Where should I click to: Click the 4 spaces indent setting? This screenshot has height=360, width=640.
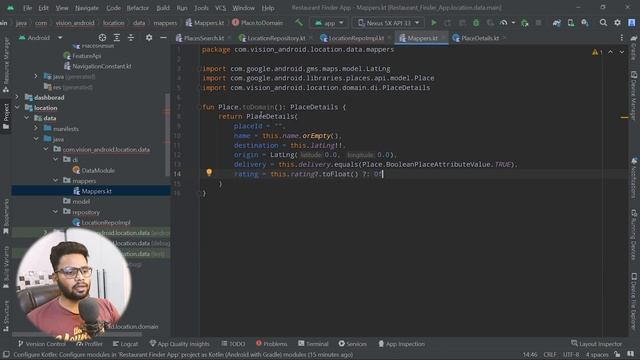(x=597, y=354)
